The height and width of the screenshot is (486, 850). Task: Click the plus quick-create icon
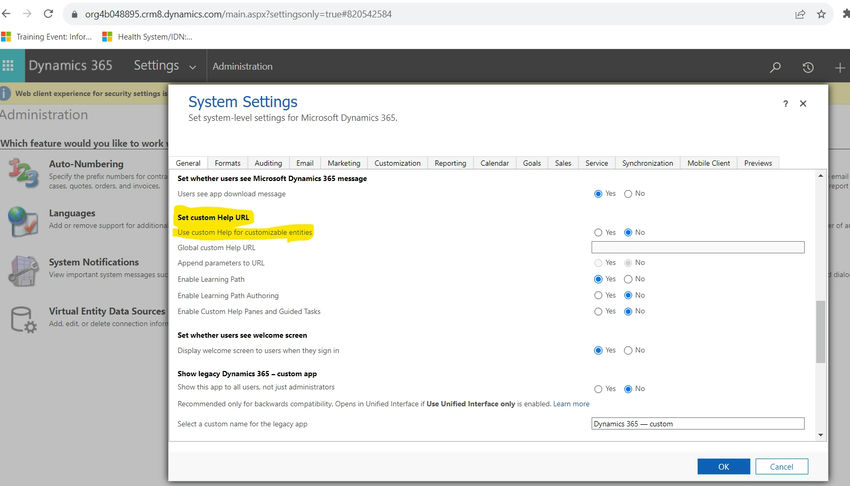840,67
